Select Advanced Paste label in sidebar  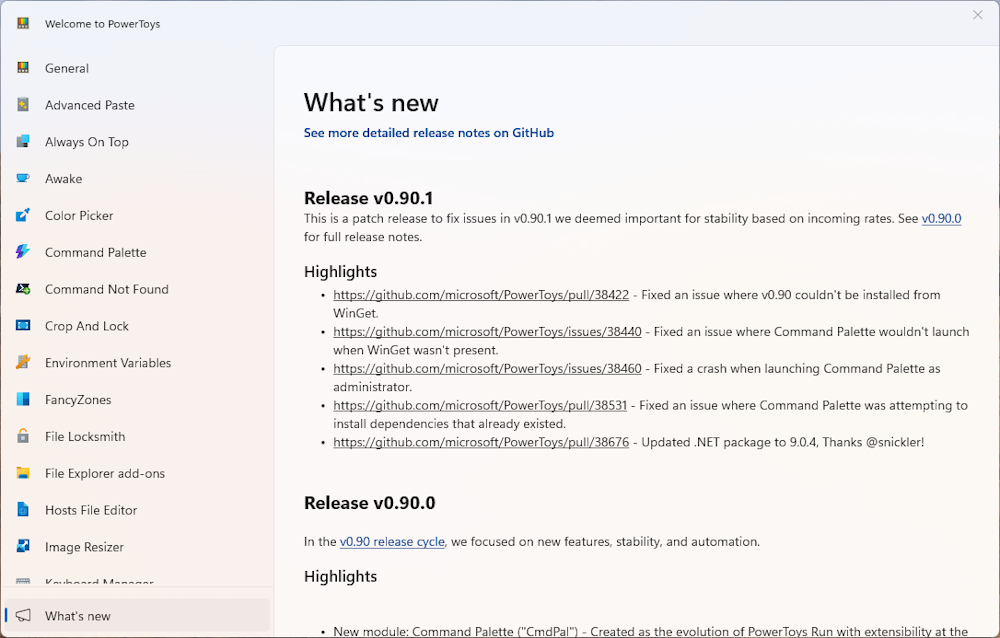pos(90,105)
